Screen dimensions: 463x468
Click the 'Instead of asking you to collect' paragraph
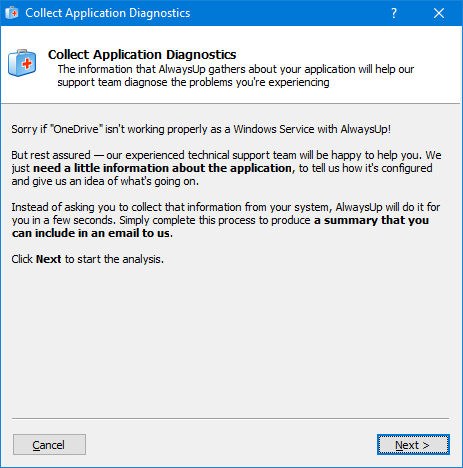(226, 220)
